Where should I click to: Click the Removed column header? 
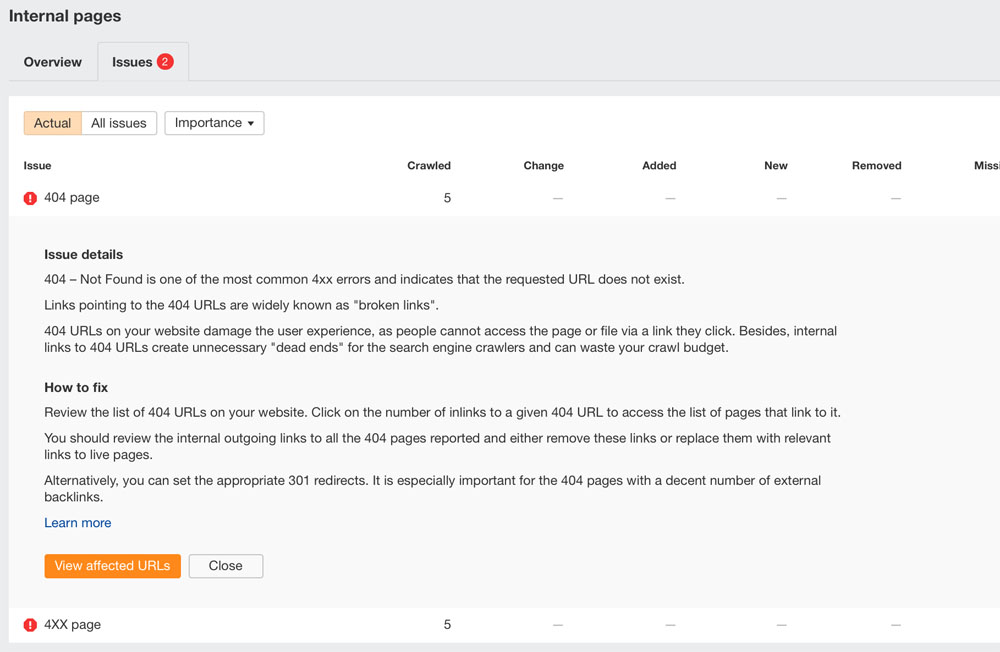pyautogui.click(x=876, y=165)
